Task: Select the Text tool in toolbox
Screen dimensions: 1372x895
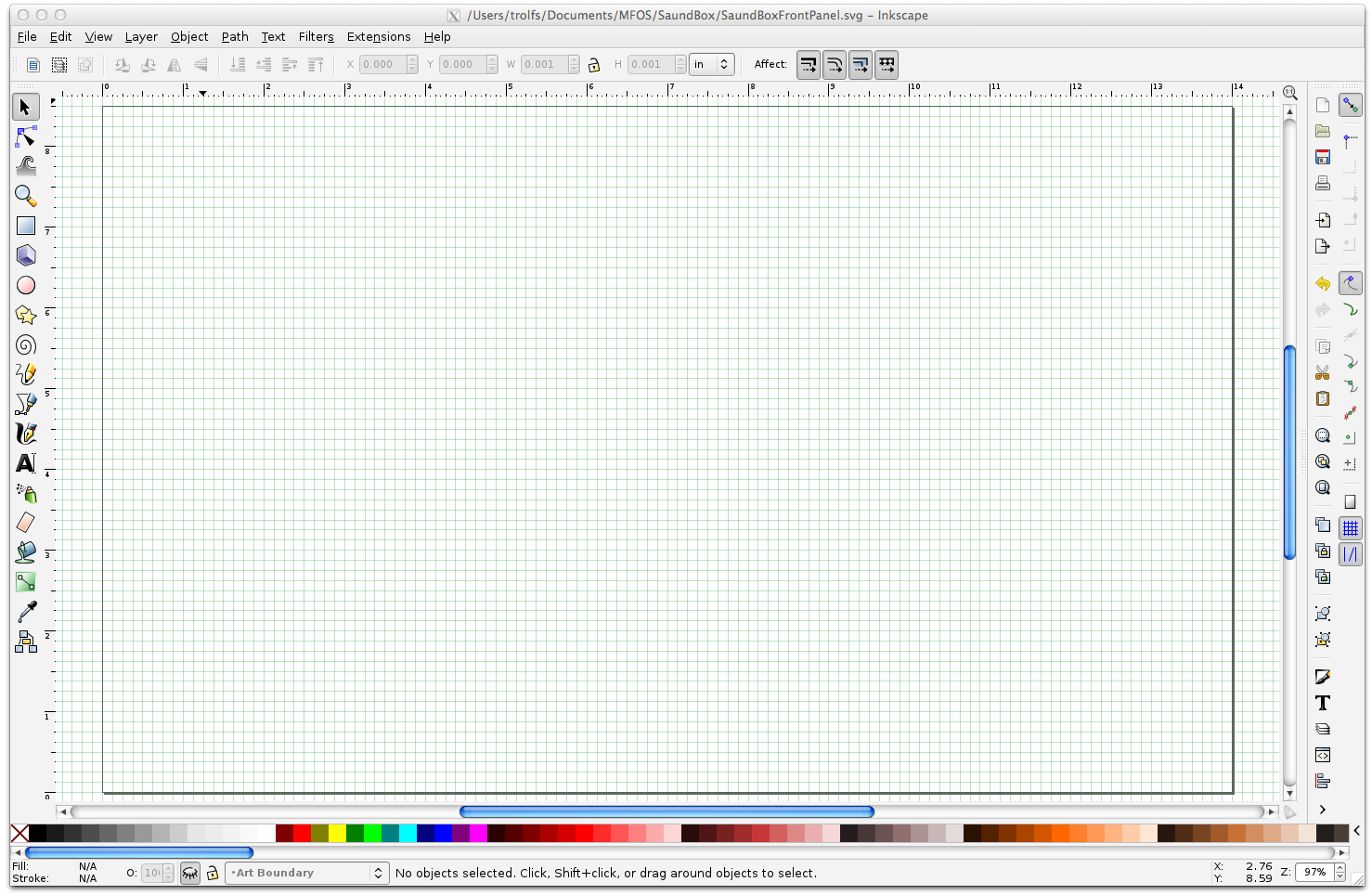Action: (x=26, y=463)
